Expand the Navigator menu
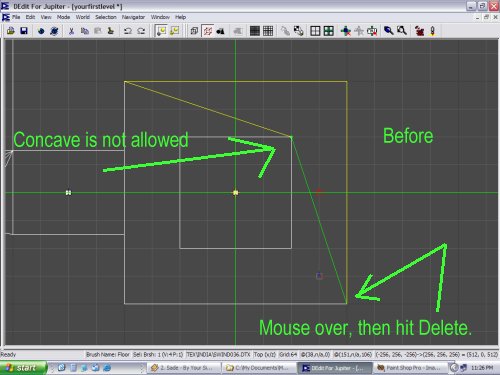Image resolution: width=500 pixels, height=375 pixels. [x=133, y=17]
